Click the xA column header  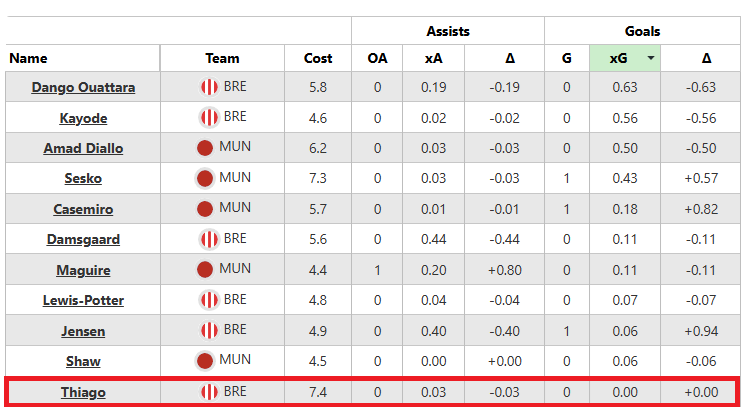tap(433, 58)
